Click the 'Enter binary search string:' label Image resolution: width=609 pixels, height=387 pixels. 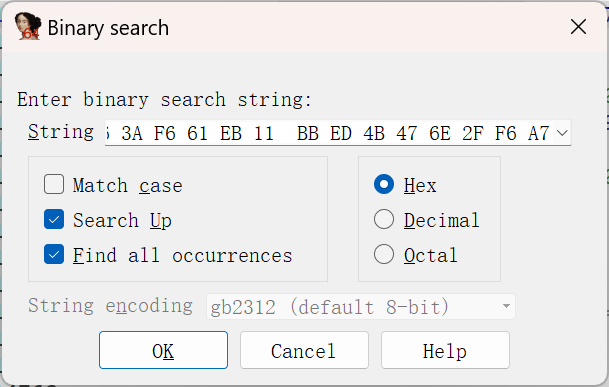pyautogui.click(x=164, y=99)
